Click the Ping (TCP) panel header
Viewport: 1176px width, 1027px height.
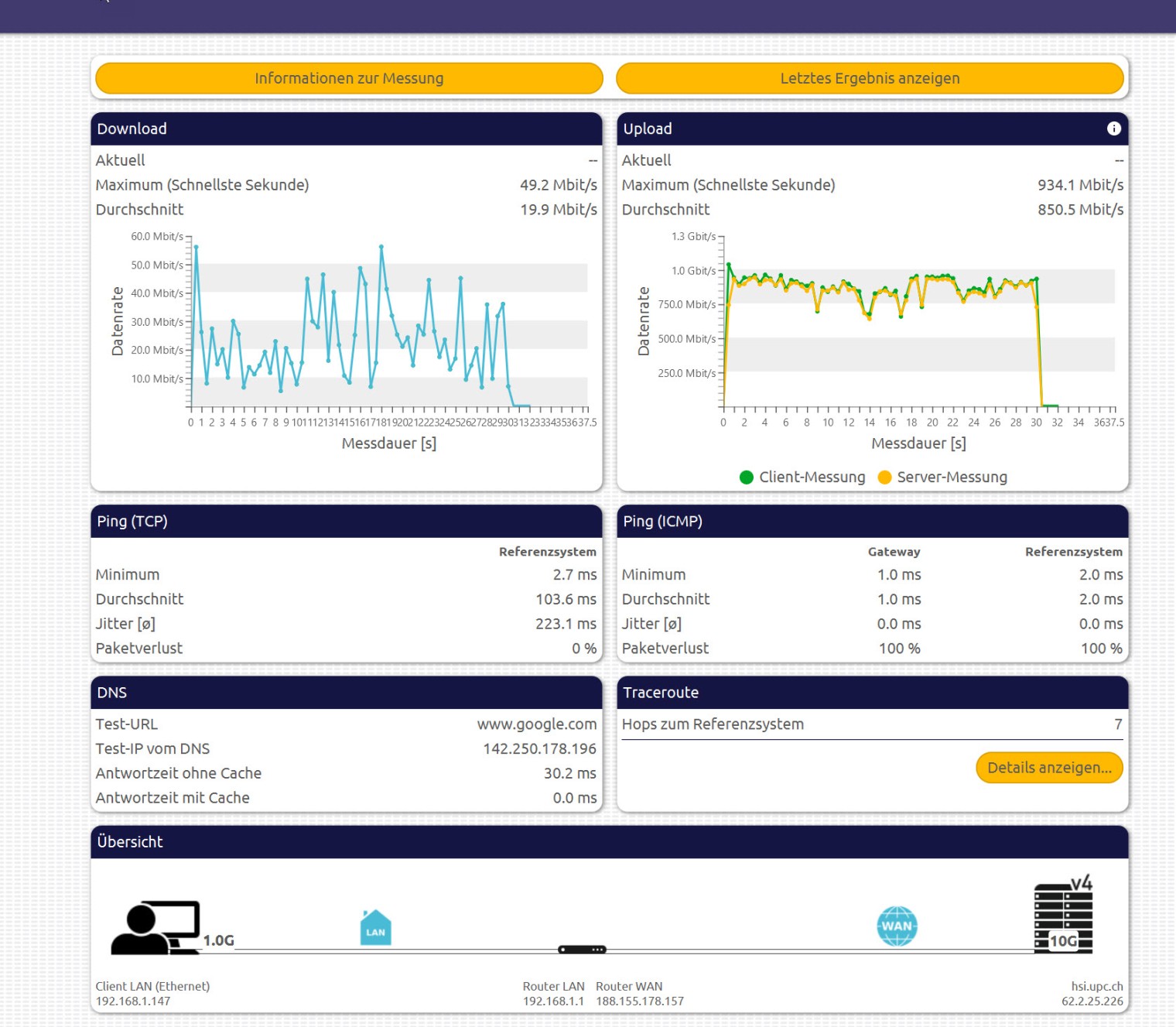coord(346,522)
